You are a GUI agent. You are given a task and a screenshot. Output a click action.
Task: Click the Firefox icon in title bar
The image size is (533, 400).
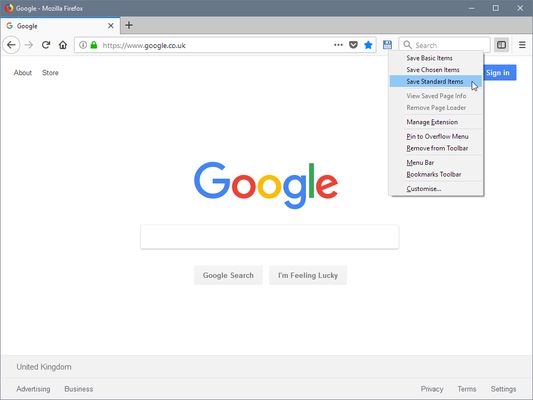(x=8, y=8)
